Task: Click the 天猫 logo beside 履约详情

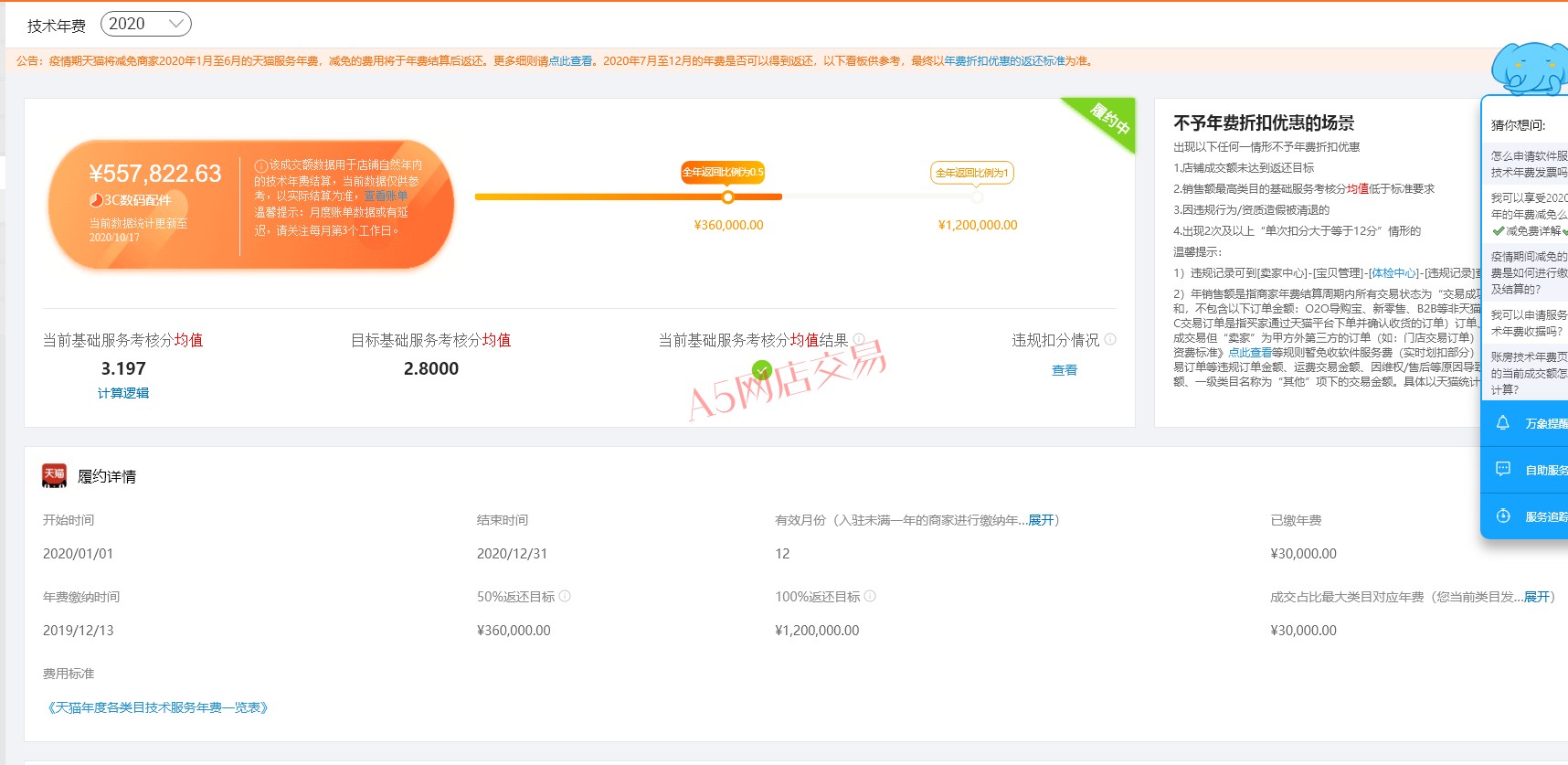Action: [54, 475]
